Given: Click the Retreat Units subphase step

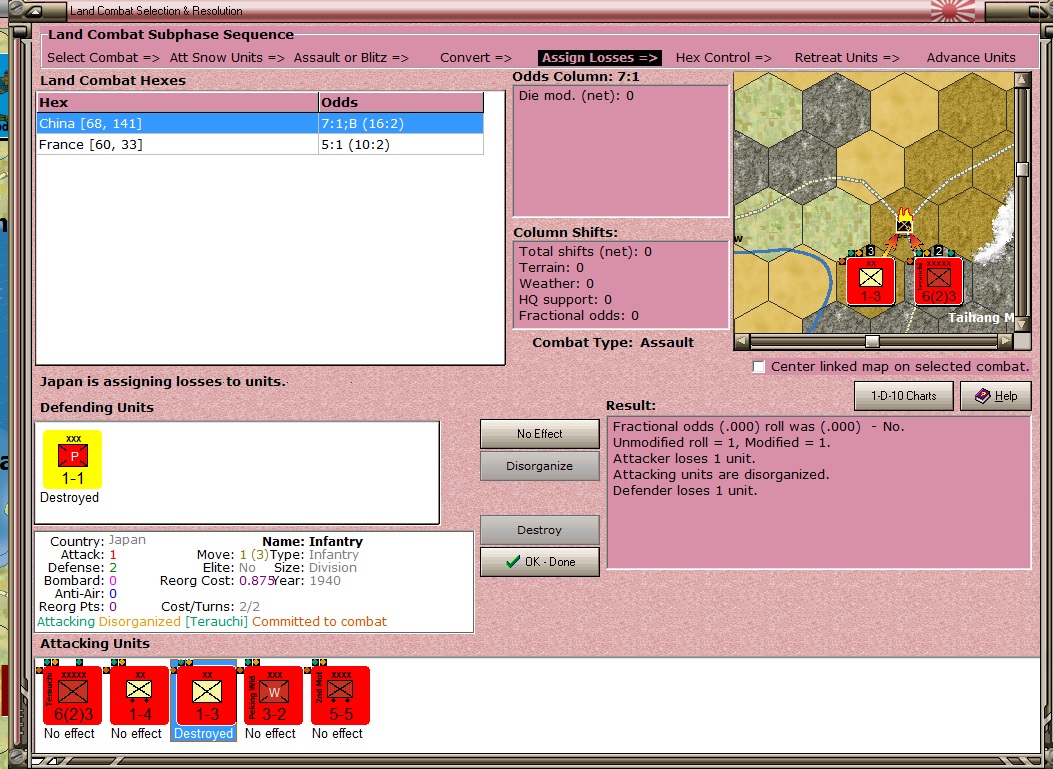Looking at the screenshot, I should [847, 58].
